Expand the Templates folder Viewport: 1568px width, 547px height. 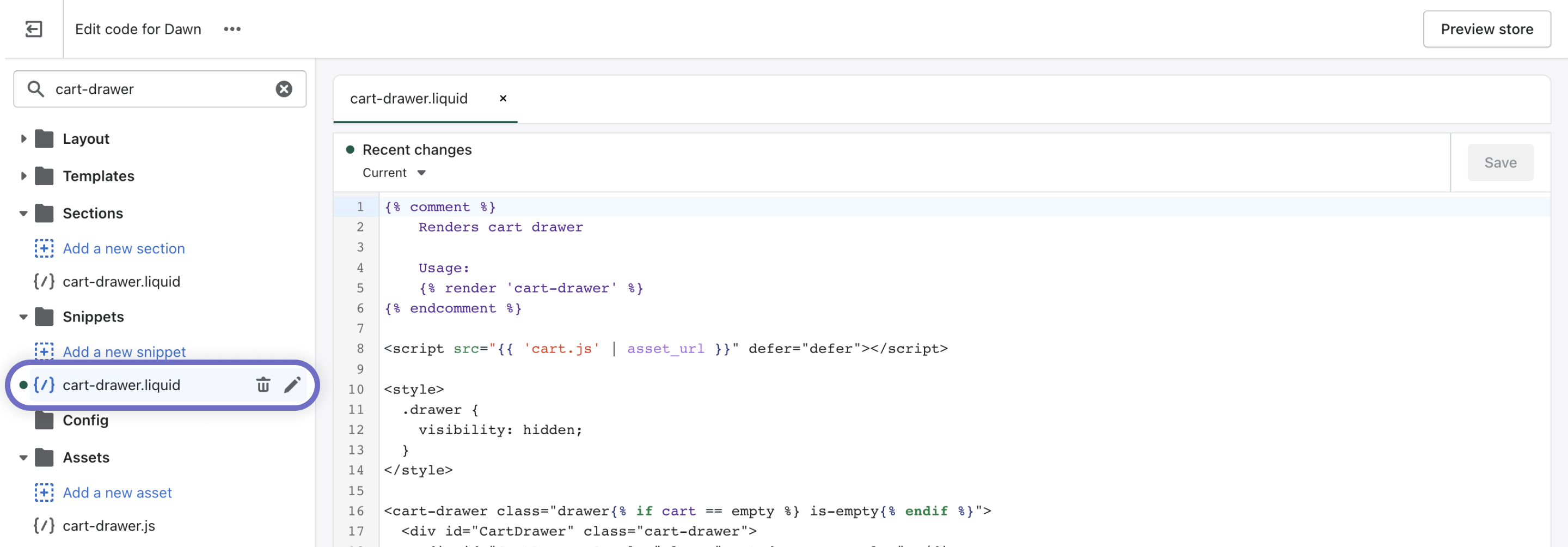(x=24, y=176)
